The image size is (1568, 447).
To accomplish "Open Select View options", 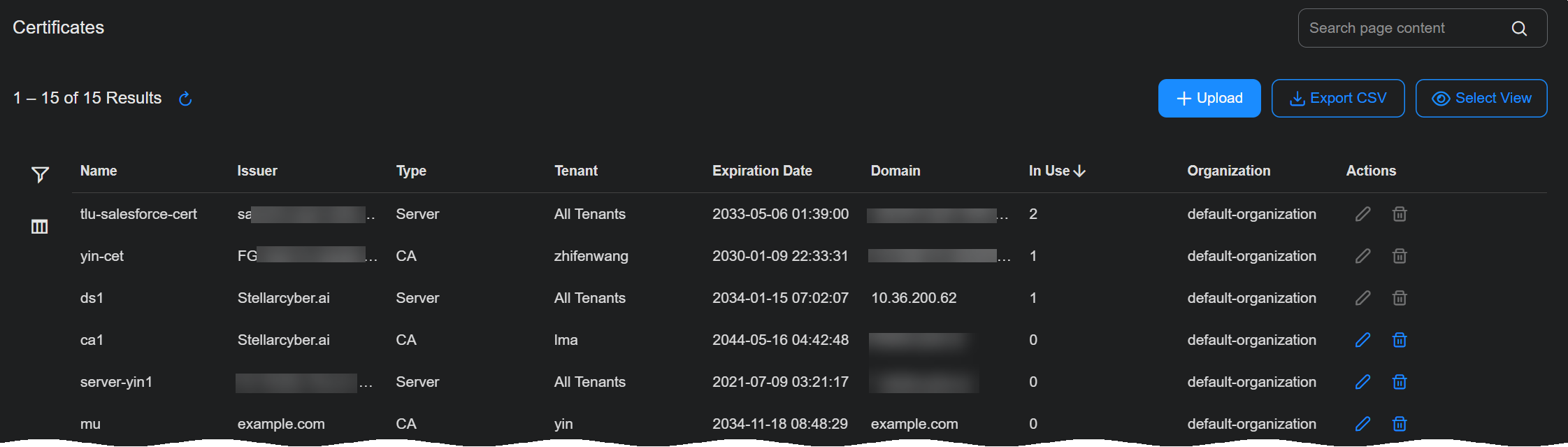I will (1481, 98).
